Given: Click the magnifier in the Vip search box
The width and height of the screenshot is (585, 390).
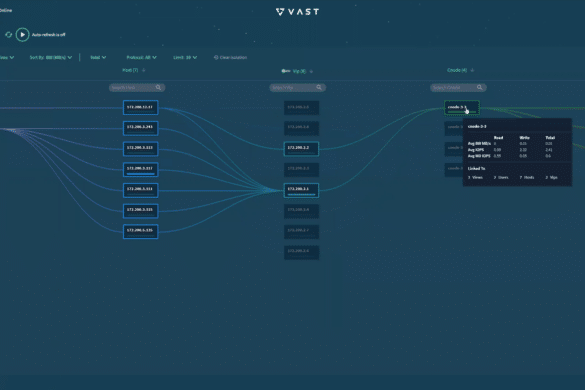Looking at the screenshot, I should [319, 87].
